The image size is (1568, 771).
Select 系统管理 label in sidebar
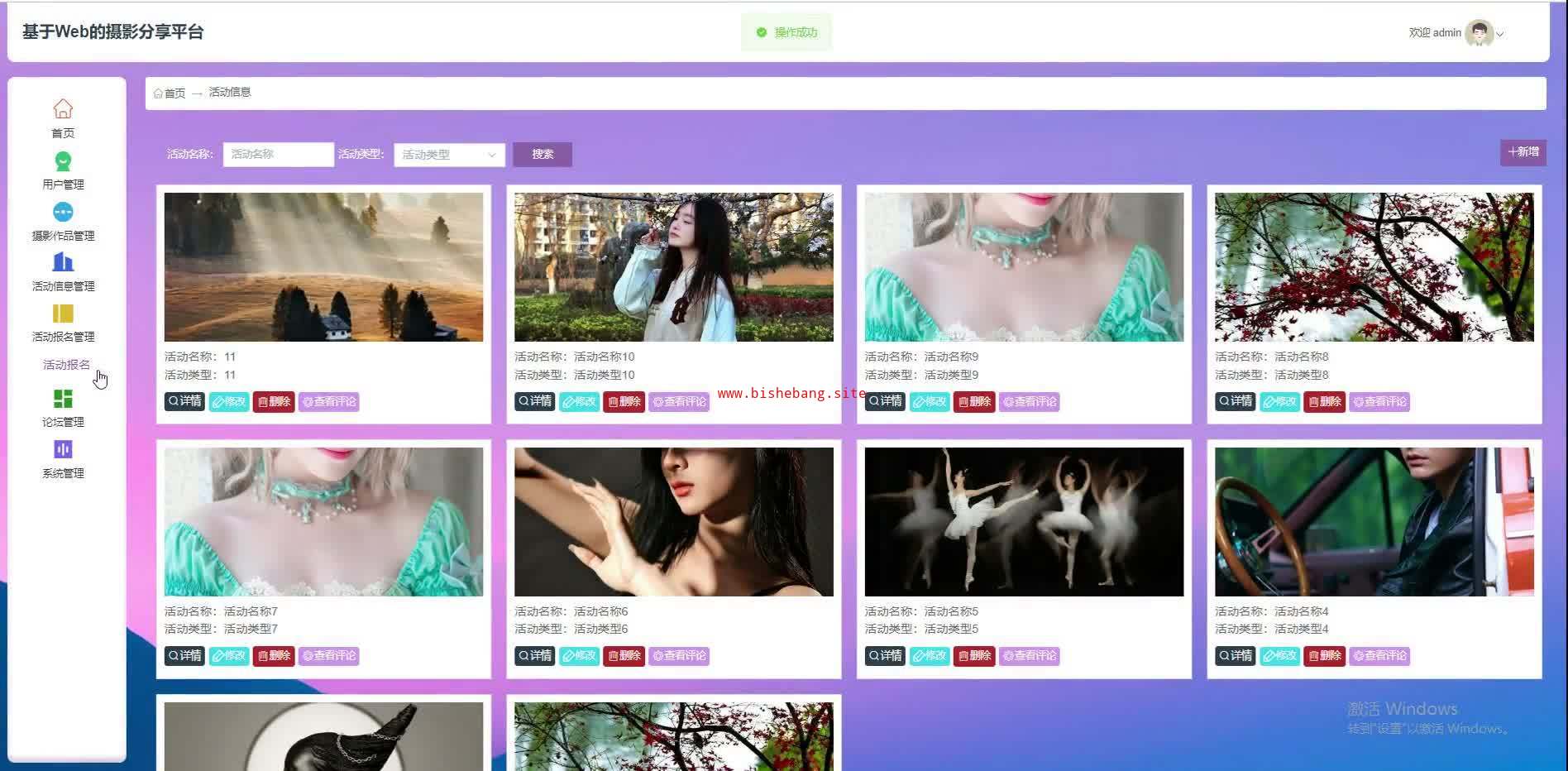click(x=63, y=473)
